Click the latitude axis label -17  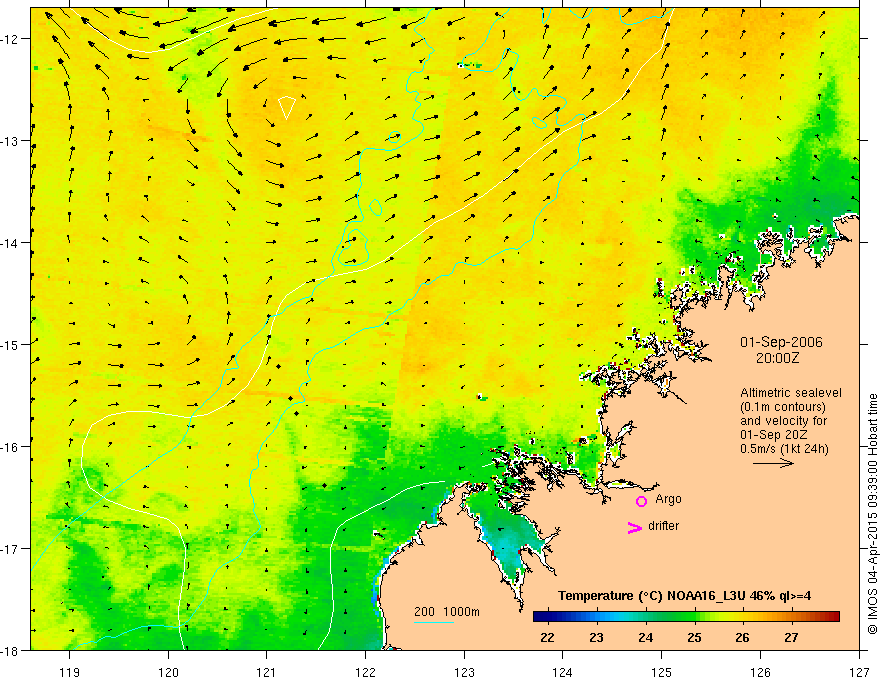pyautogui.click(x=11, y=548)
